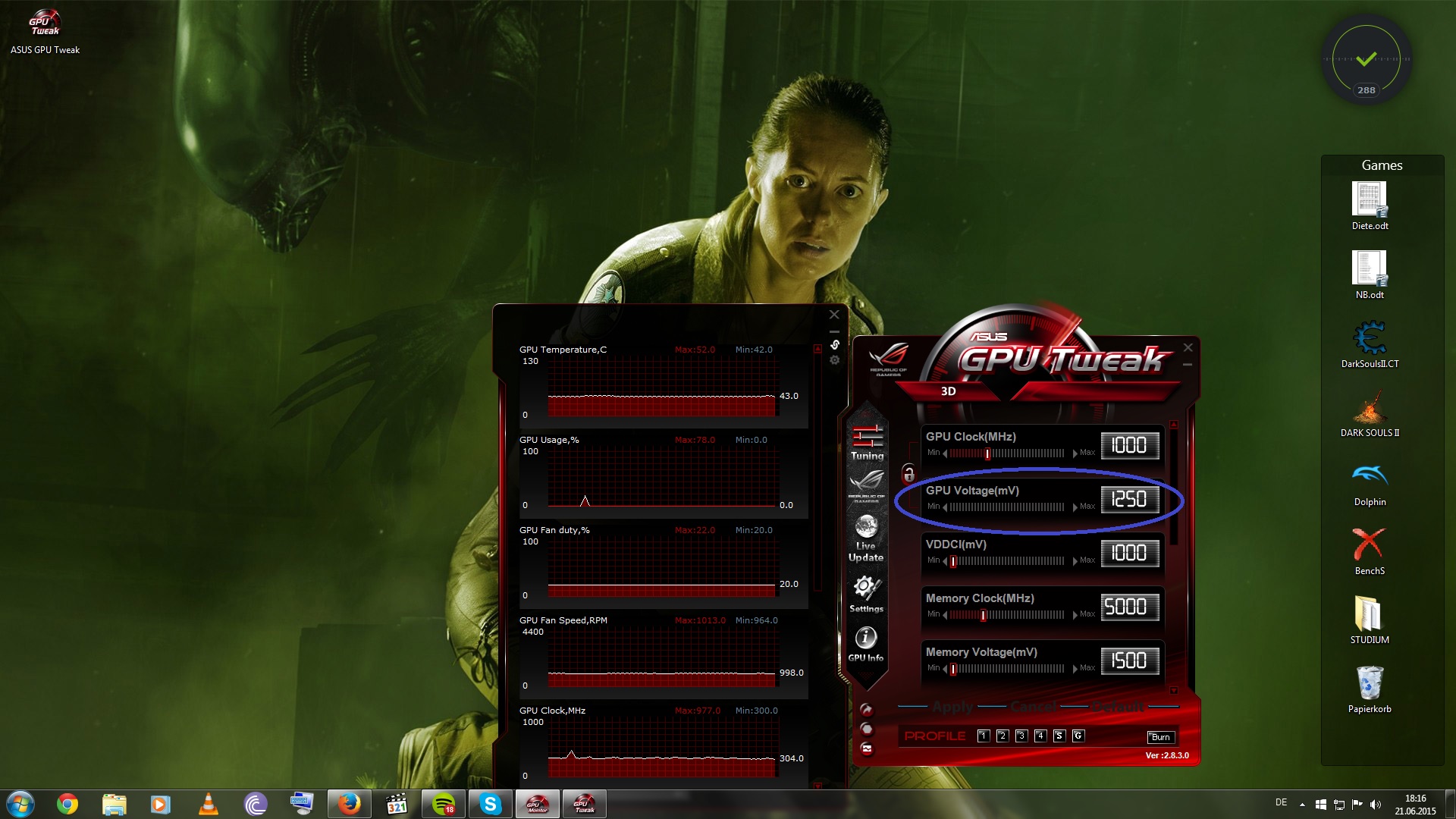Decrease Memory Clock with the Min arrow
Image resolution: width=1456 pixels, height=819 pixels.
[x=945, y=615]
